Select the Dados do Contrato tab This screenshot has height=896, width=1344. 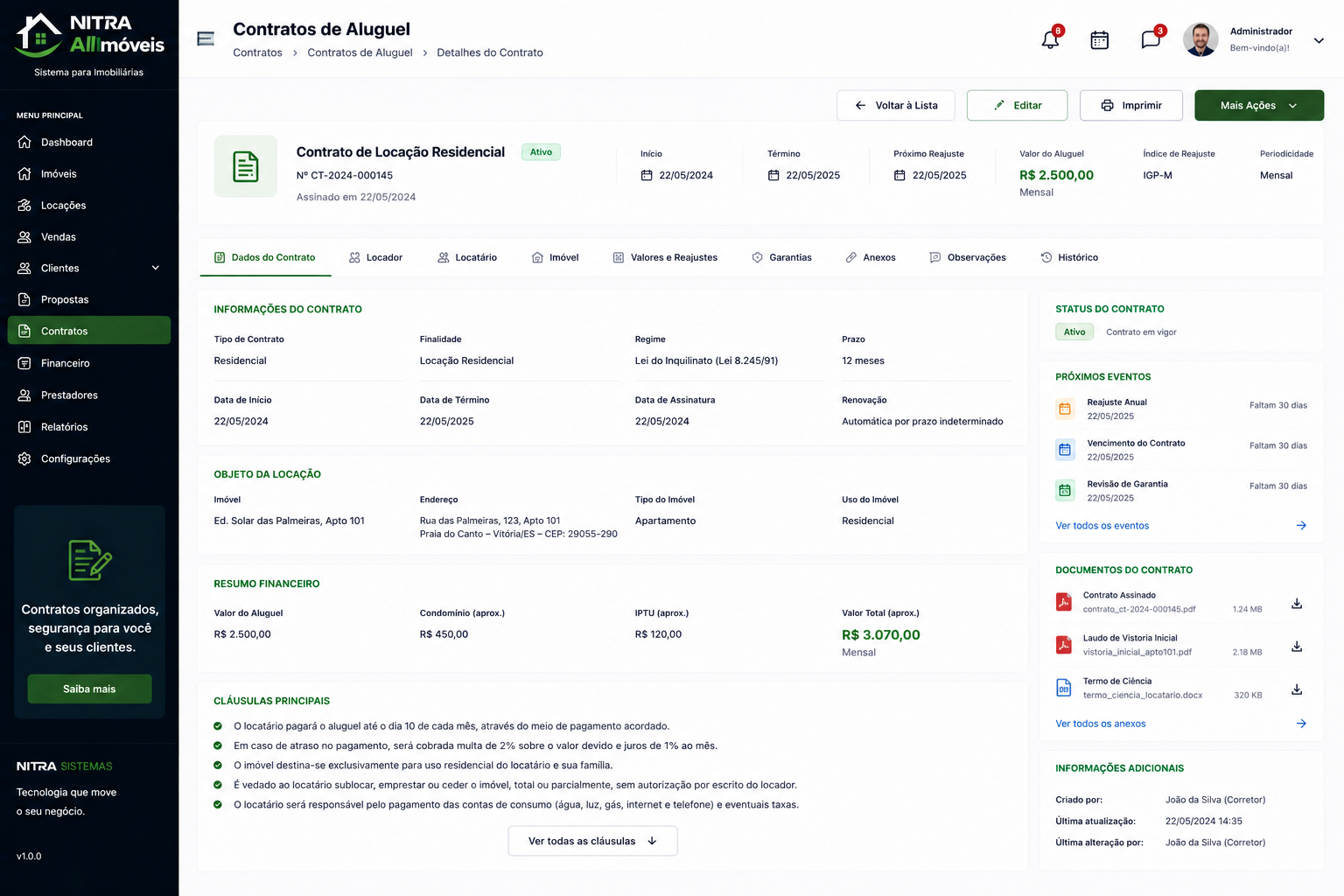click(265, 257)
